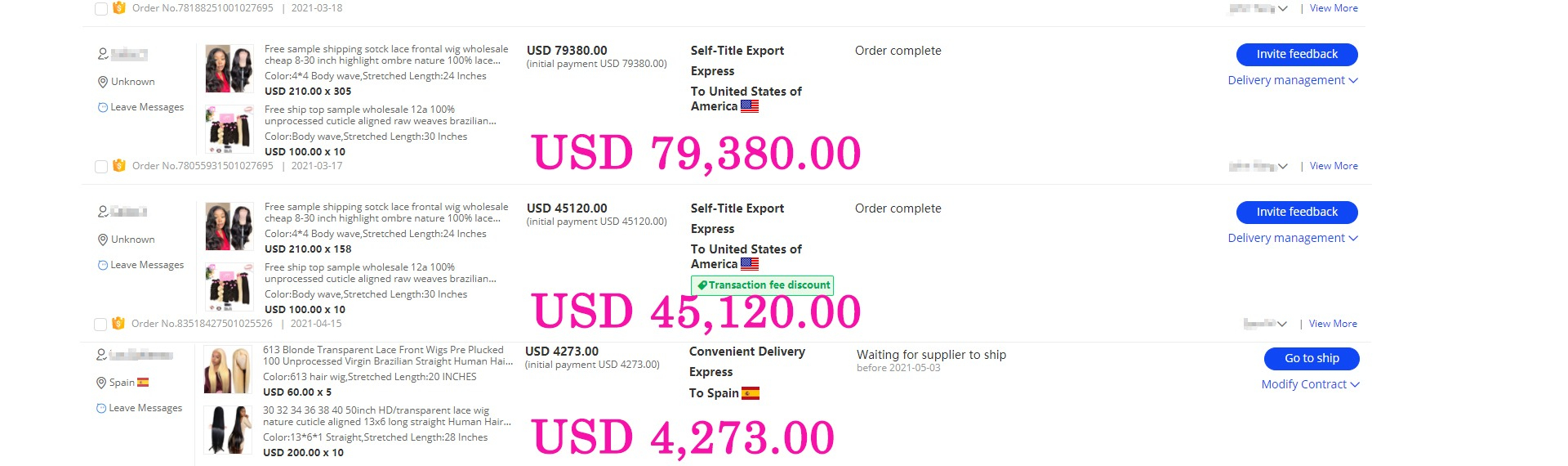Click the United States flag in the second order
Viewport: 1568px width, 466px height.
(750, 264)
